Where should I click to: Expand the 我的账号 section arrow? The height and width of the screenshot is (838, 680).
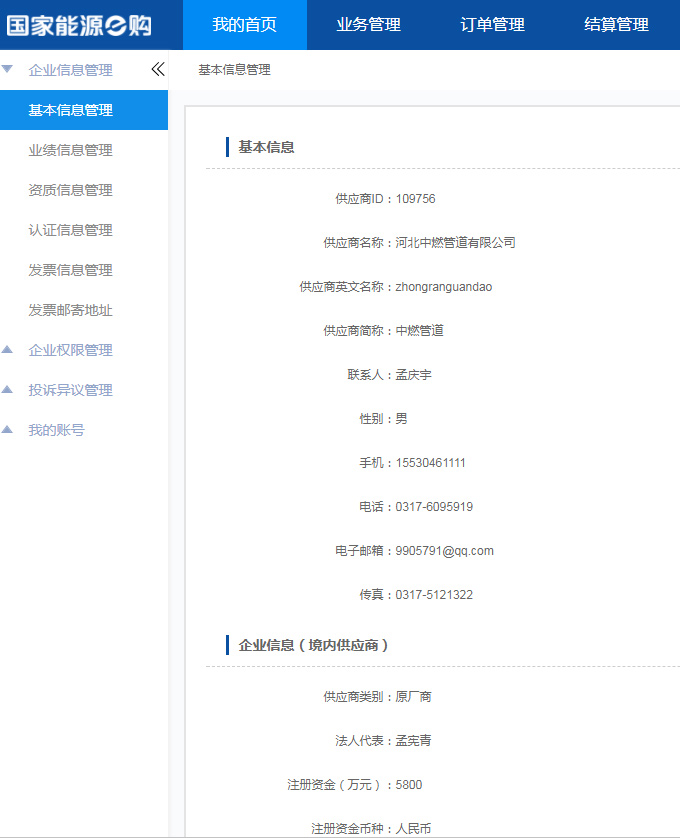click(8, 430)
